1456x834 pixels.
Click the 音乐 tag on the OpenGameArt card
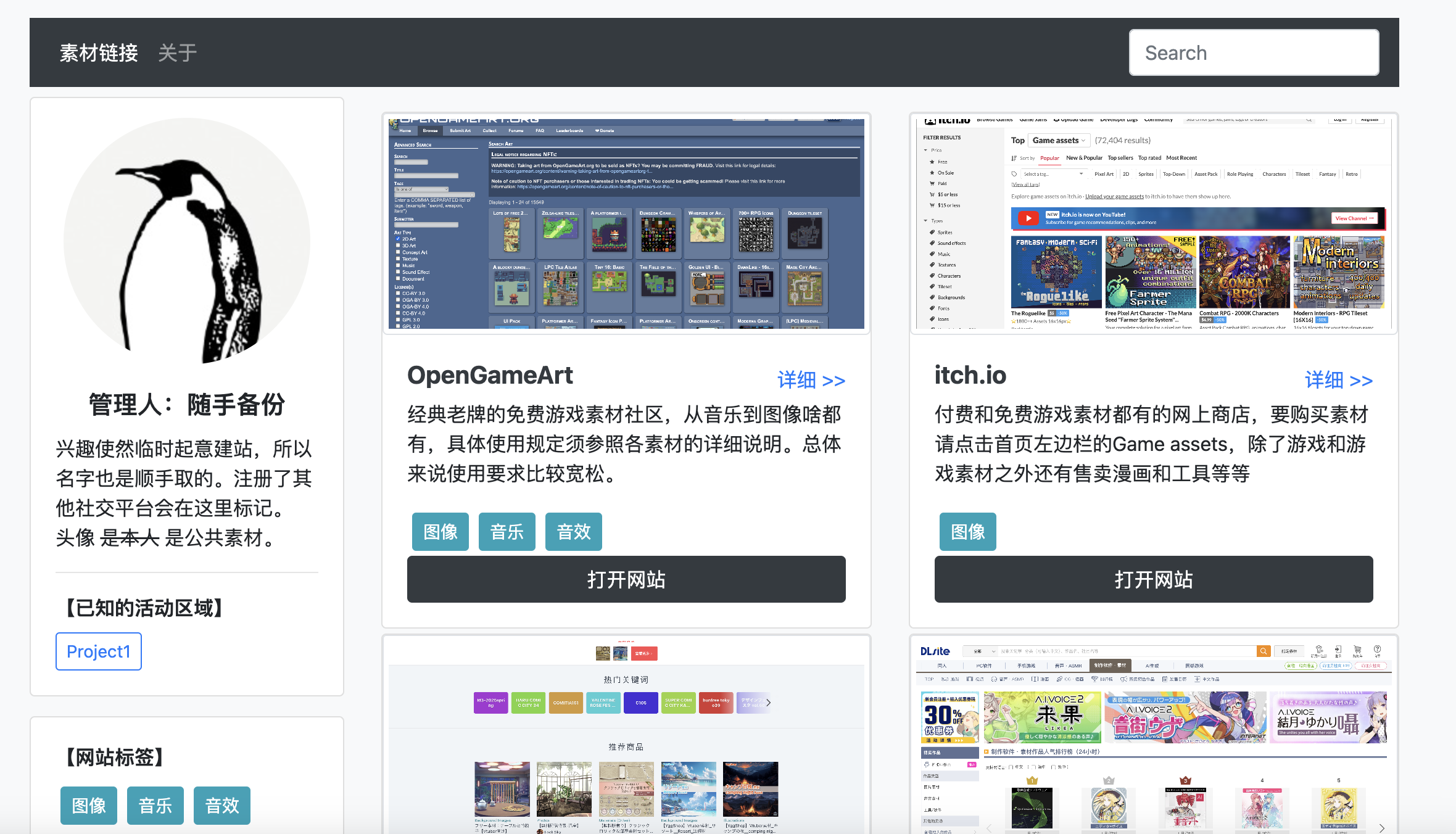(507, 532)
